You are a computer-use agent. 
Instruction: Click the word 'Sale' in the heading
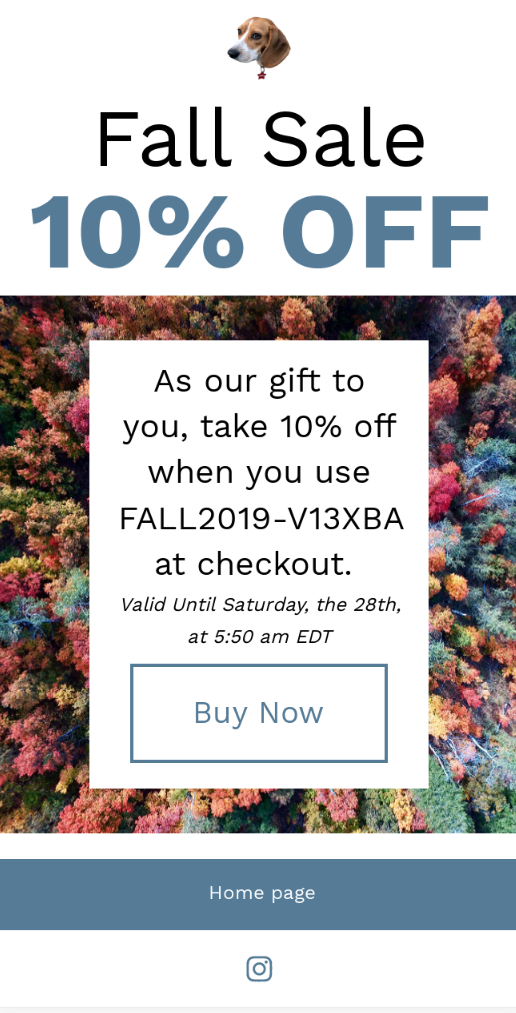point(344,139)
